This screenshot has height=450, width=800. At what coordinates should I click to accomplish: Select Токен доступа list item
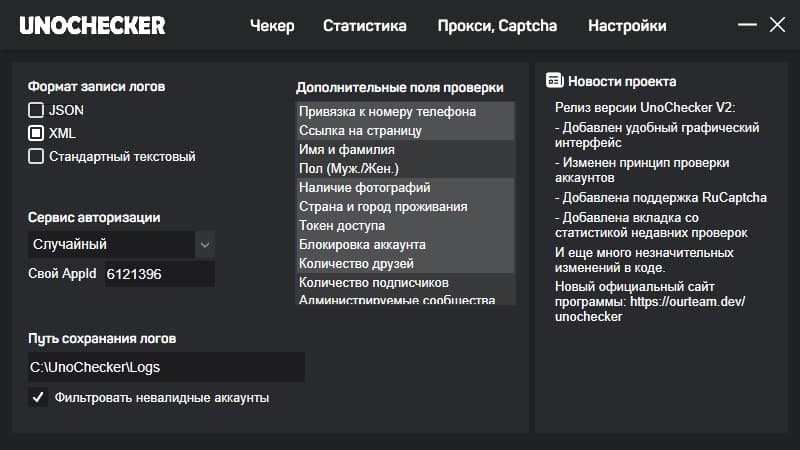tap(405, 226)
